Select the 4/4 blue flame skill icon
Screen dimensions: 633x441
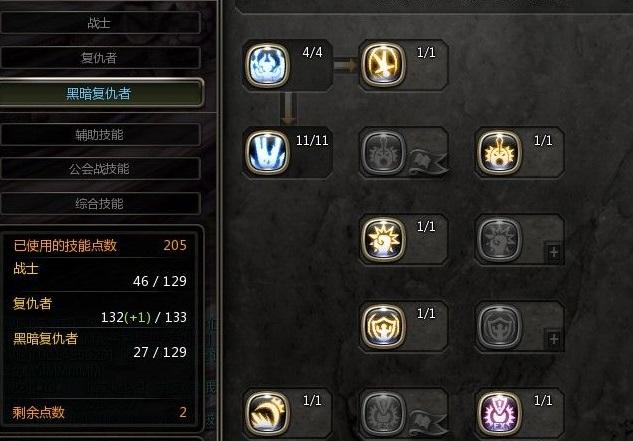pos(267,65)
